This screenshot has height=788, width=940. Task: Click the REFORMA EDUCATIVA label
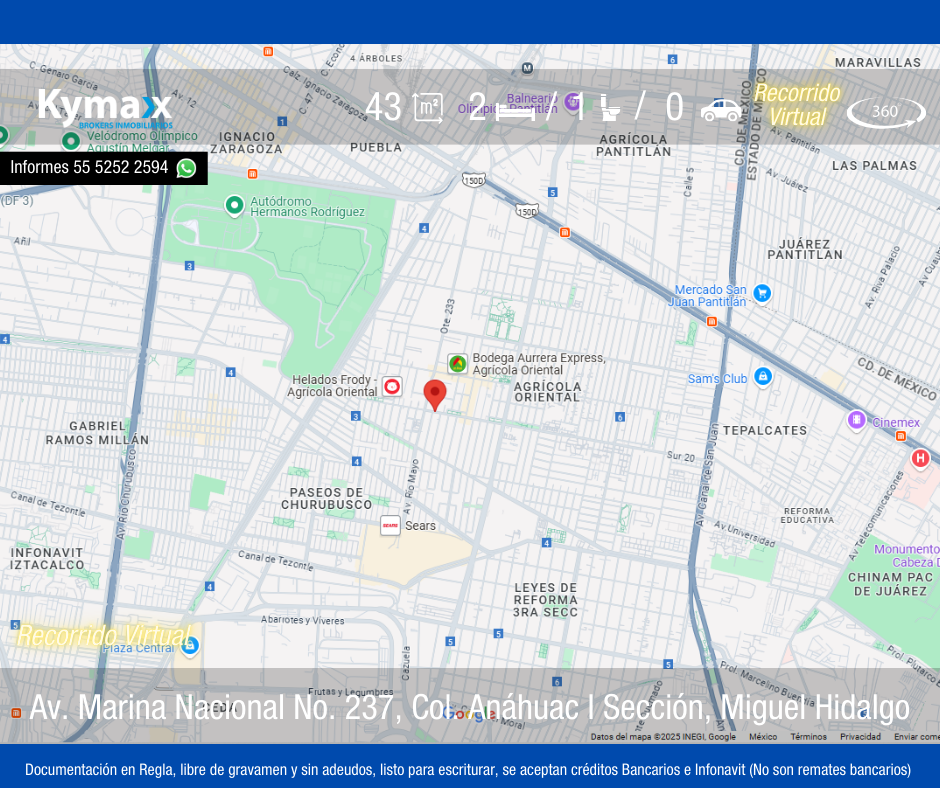click(x=807, y=515)
